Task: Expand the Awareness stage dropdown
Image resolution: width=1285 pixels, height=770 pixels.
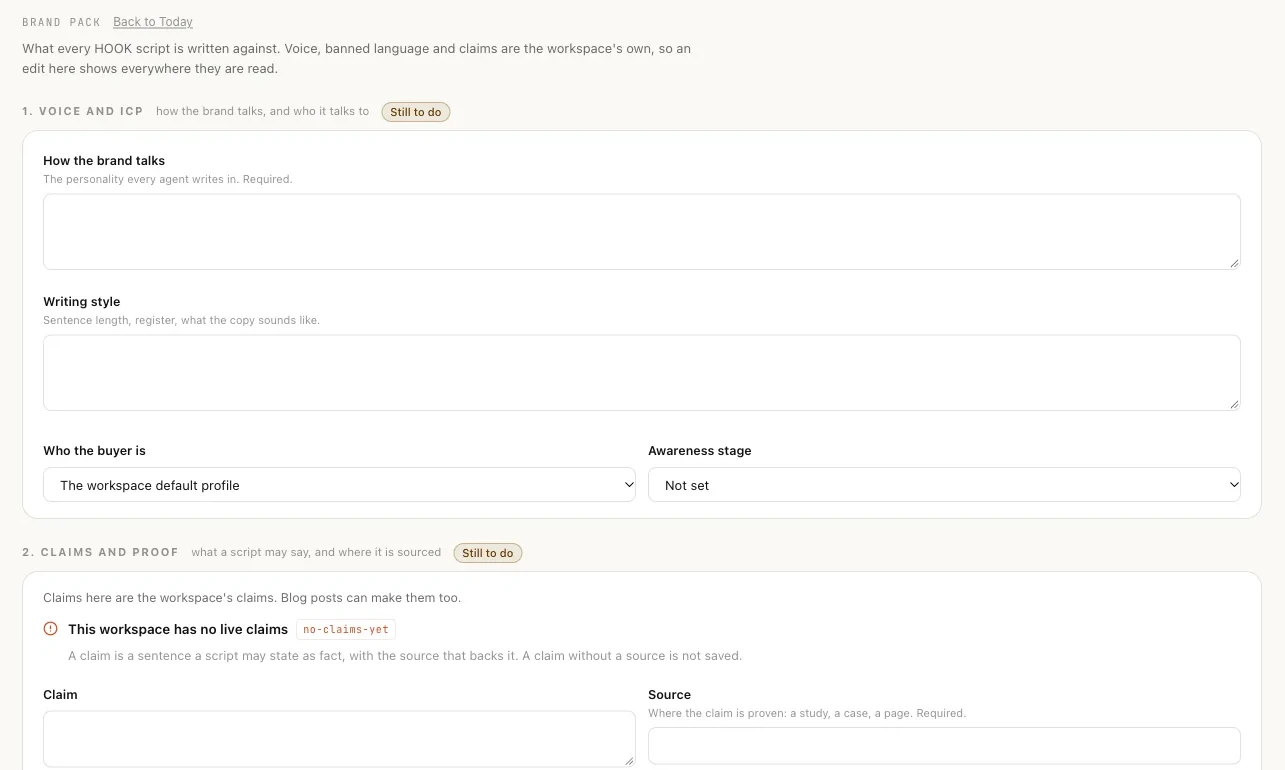Action: pyautogui.click(x=944, y=485)
